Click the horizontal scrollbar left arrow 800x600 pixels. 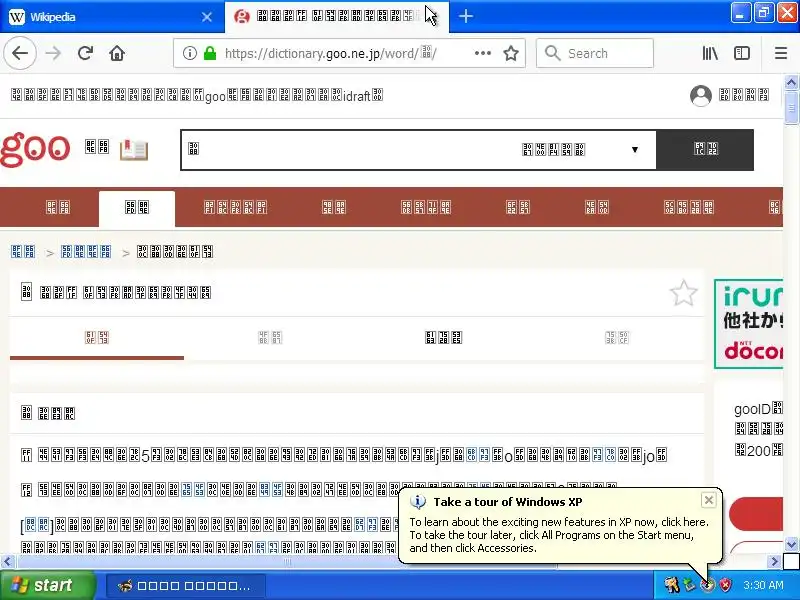(7, 562)
